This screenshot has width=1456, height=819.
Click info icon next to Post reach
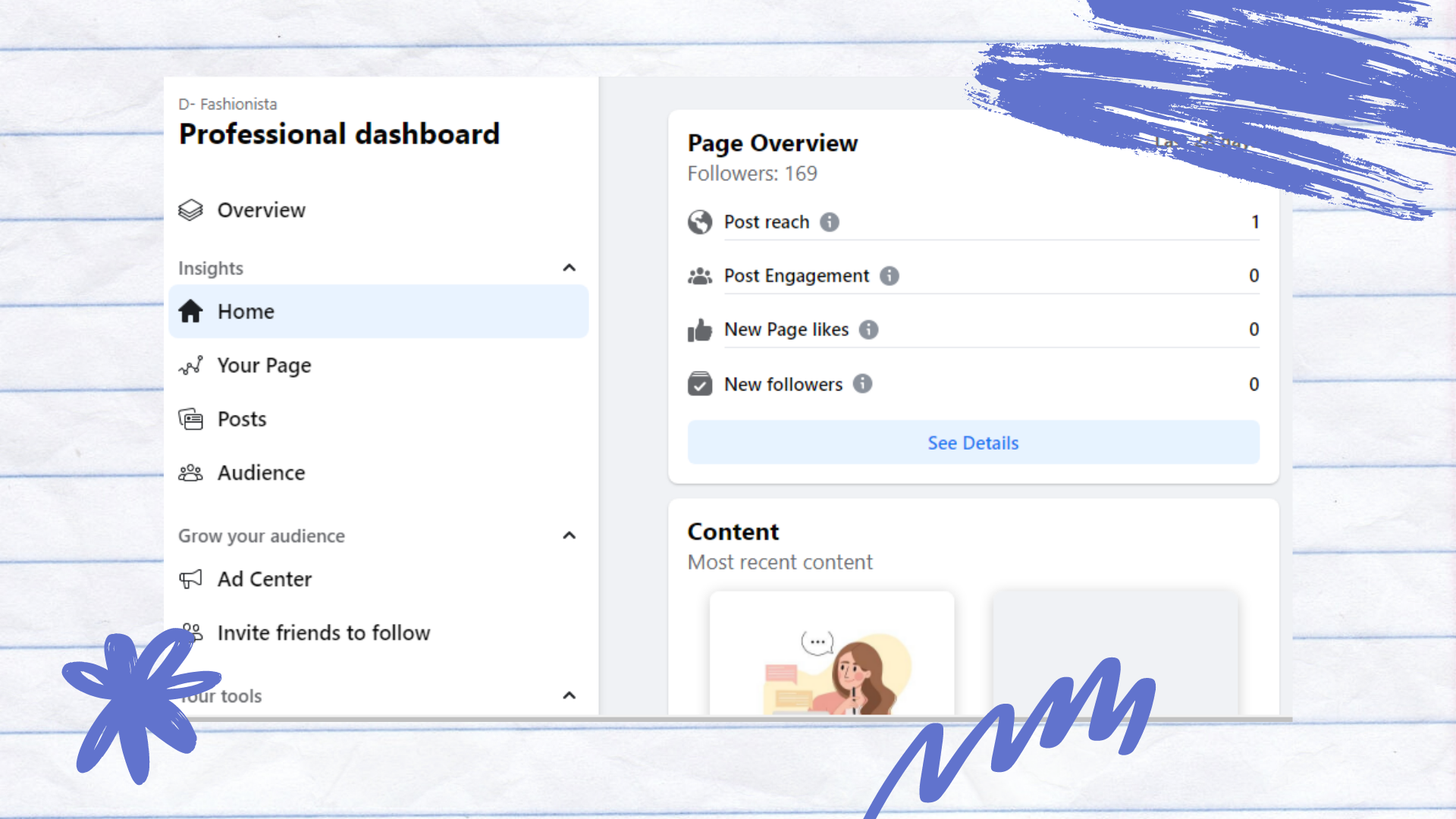coord(830,222)
